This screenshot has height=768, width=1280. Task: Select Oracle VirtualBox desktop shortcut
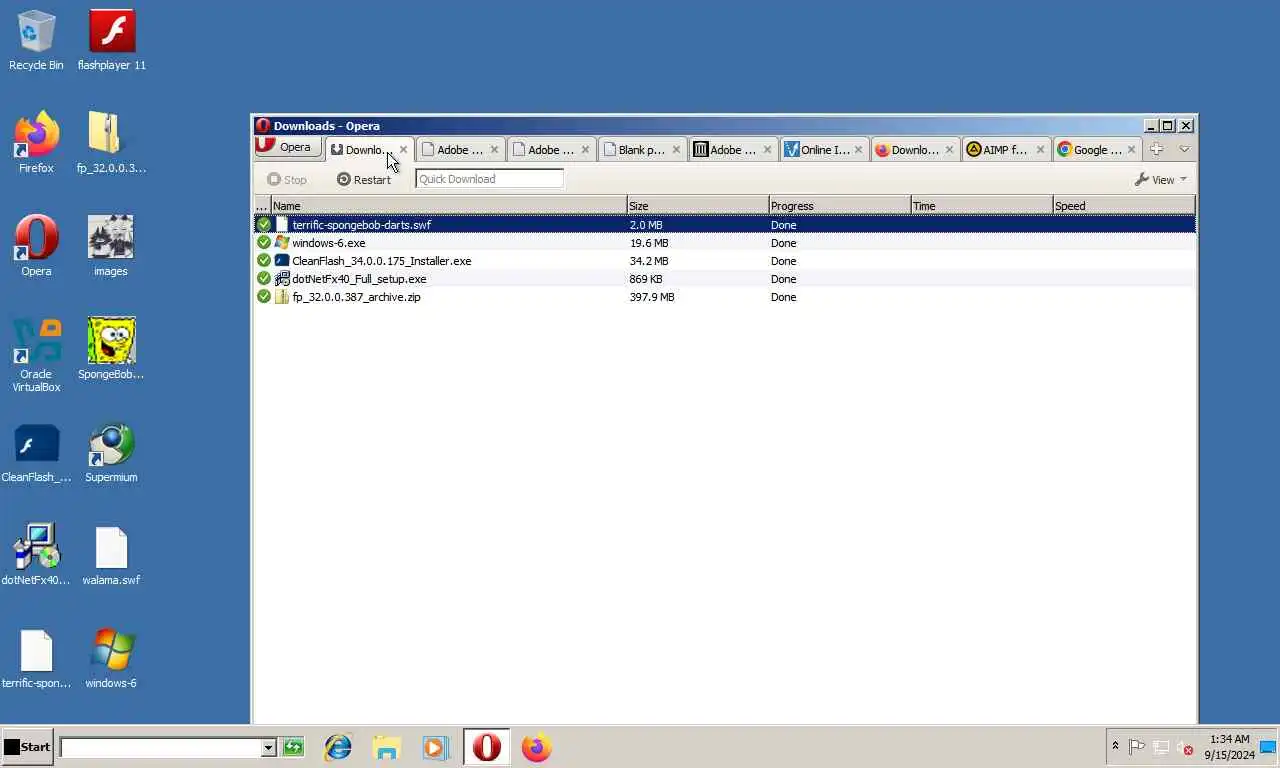pyautogui.click(x=36, y=355)
